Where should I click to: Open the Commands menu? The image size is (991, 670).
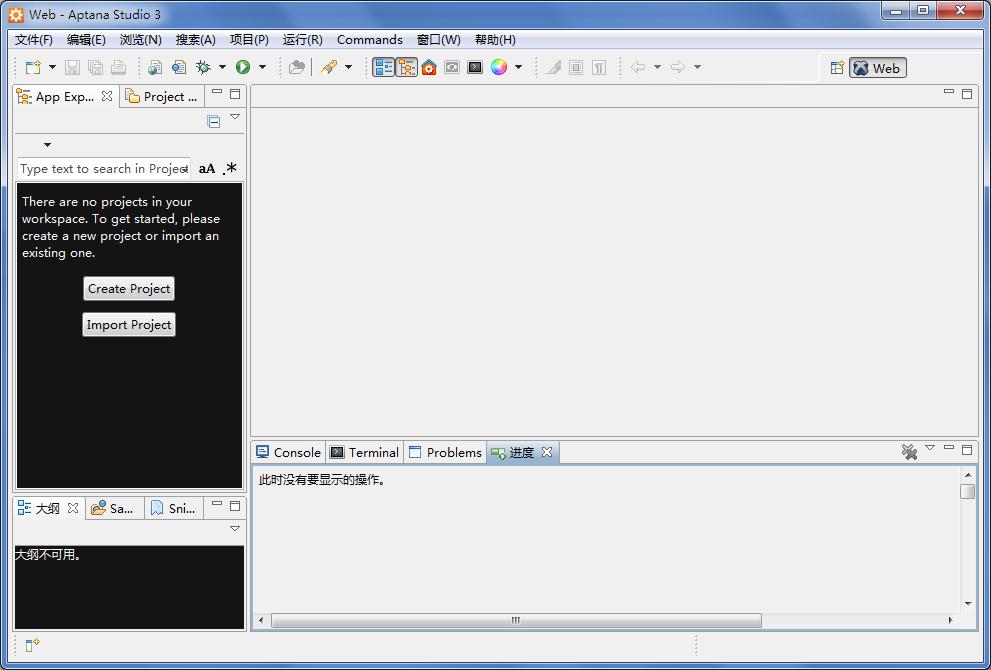point(369,40)
